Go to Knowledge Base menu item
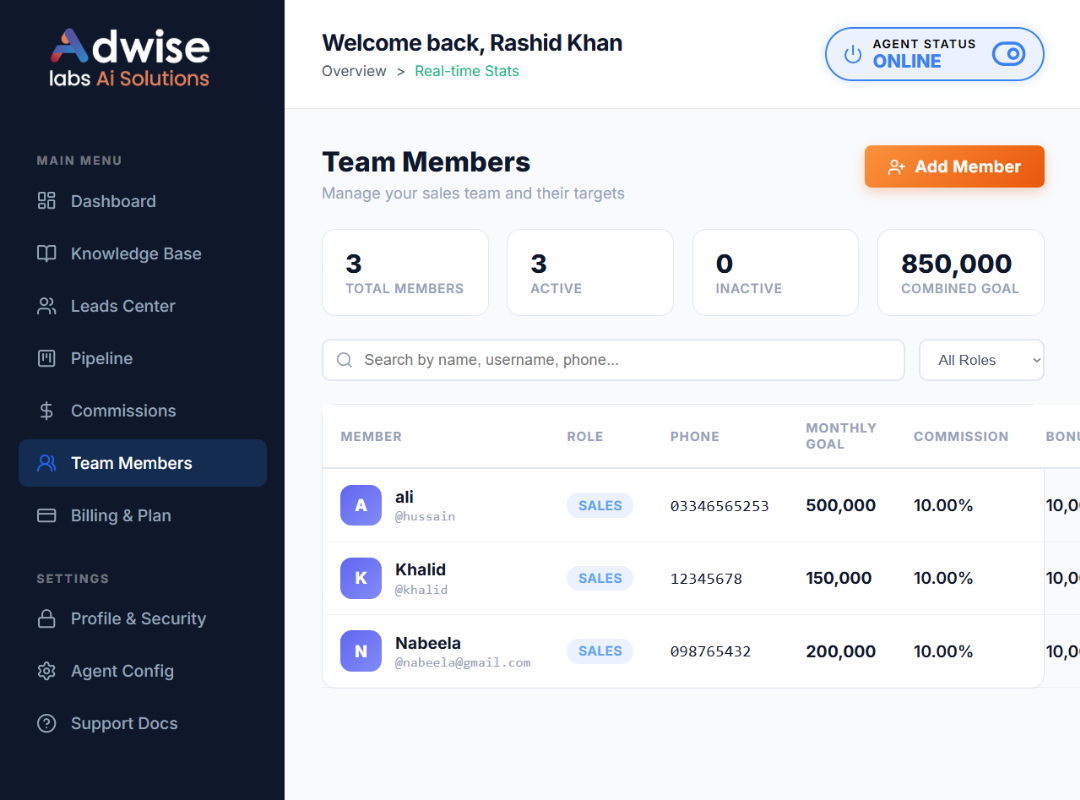 143,254
